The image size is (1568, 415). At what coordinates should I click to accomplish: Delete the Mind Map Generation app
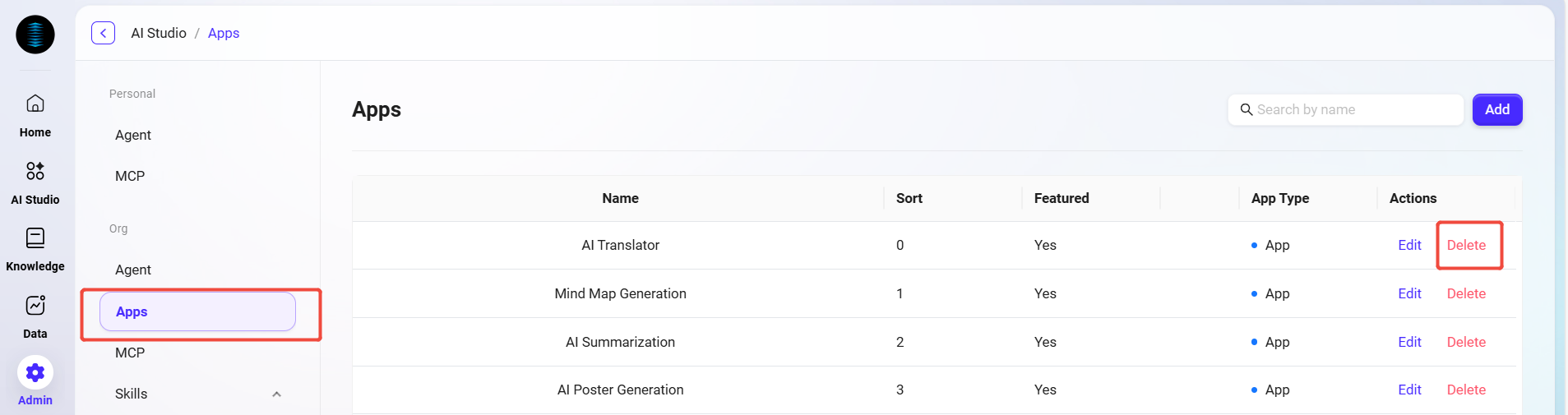point(1466,293)
